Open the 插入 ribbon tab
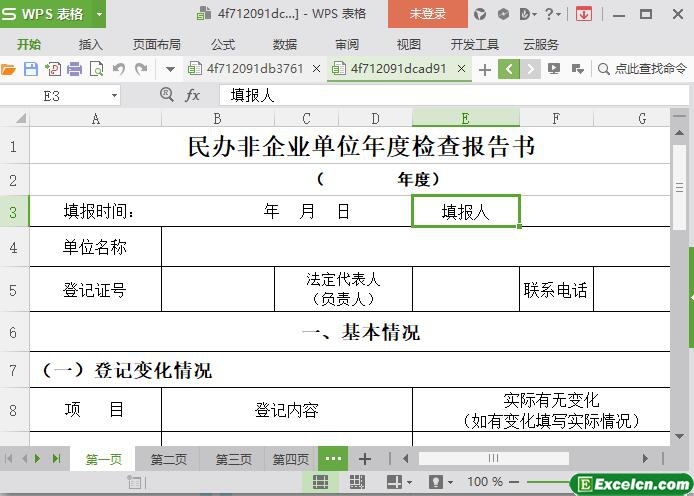694x496 pixels. point(91,44)
